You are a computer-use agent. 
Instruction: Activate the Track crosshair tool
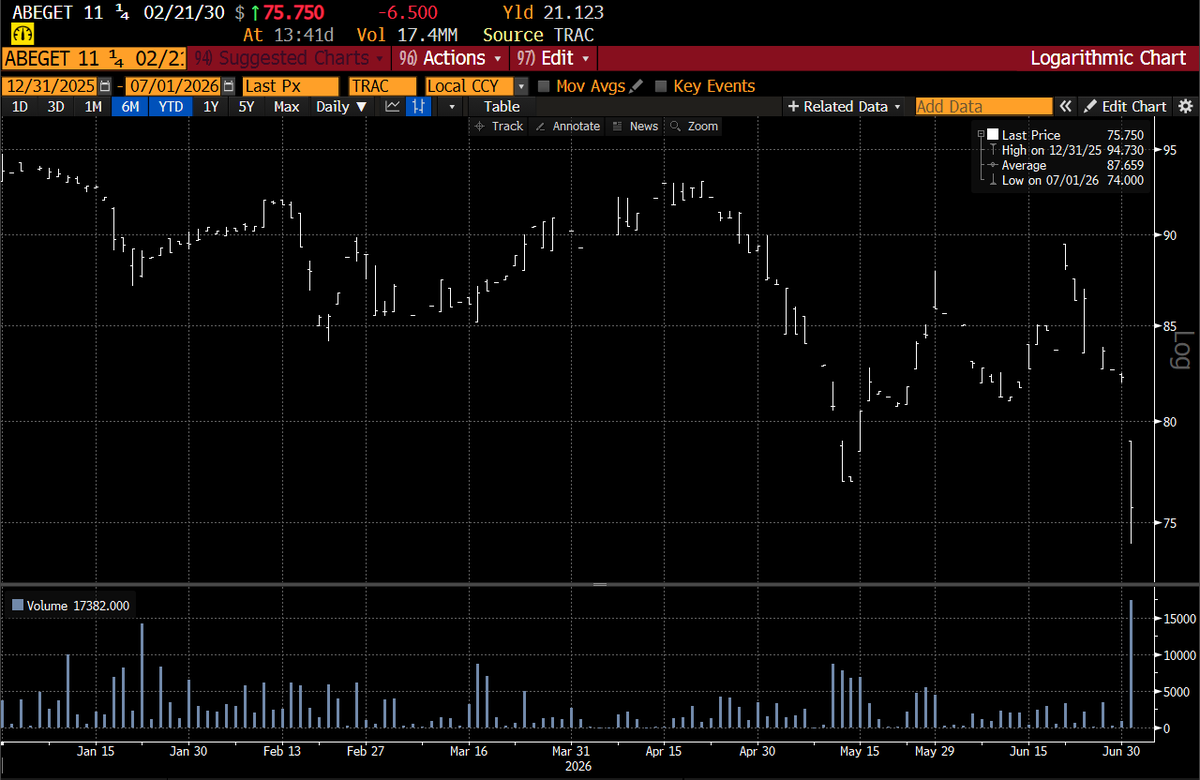coord(499,126)
